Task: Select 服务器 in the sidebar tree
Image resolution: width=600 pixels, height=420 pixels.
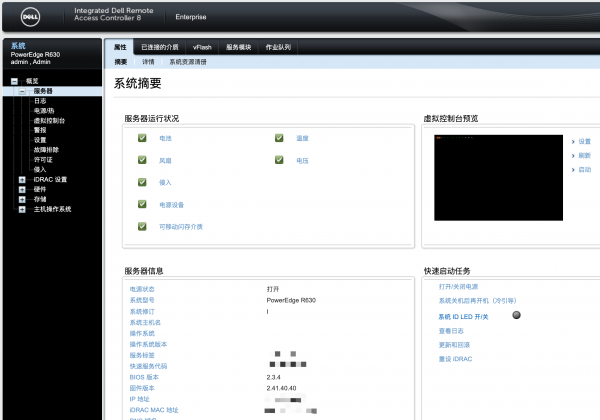Action: pyautogui.click(x=43, y=91)
